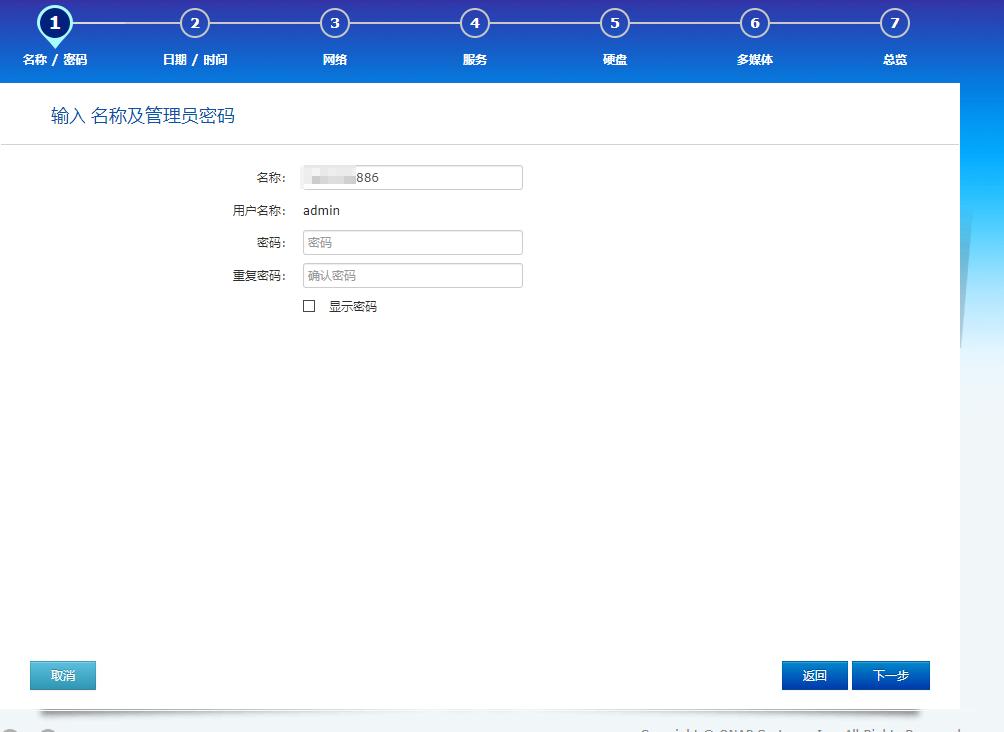
Task: Click the step 2 circle numbered 2
Action: click(x=195, y=23)
